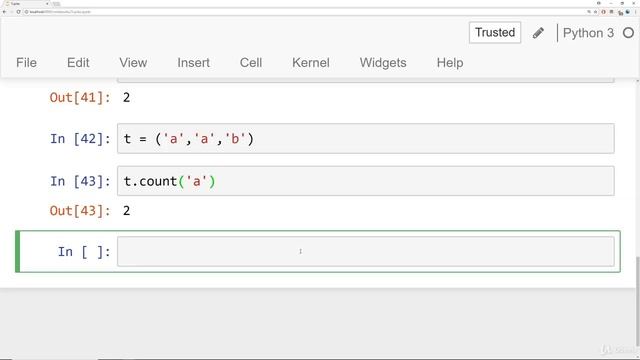
Task: Select the cell defining tuple t
Action: click(366, 139)
